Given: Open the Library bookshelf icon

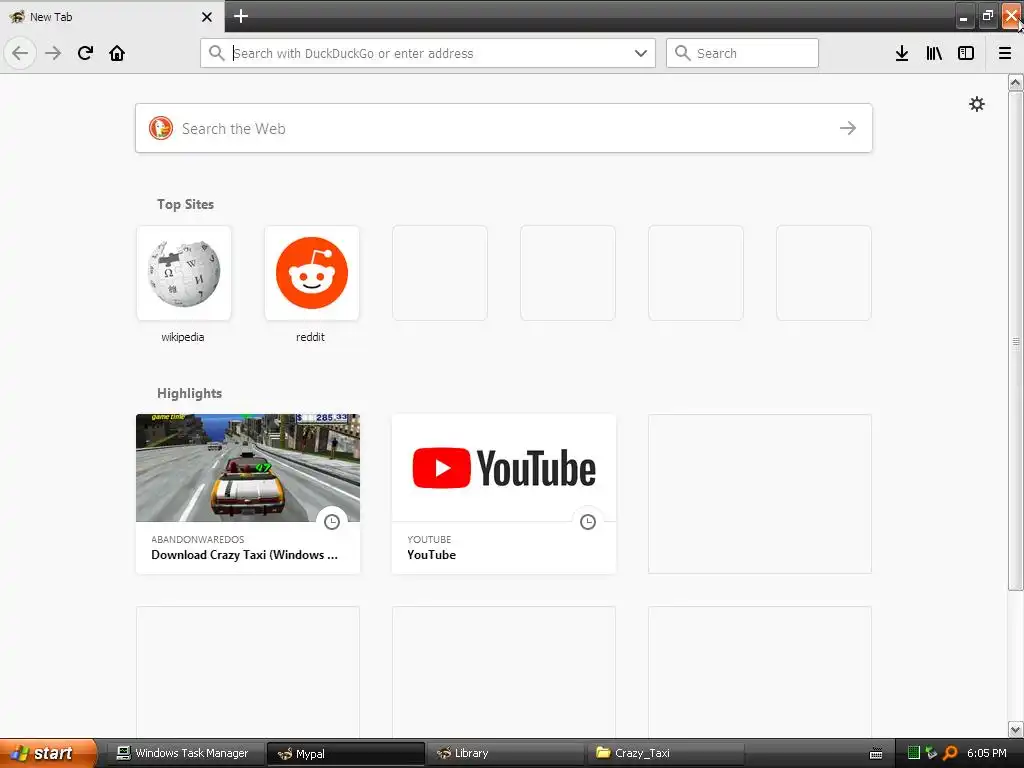Looking at the screenshot, I should coord(934,53).
